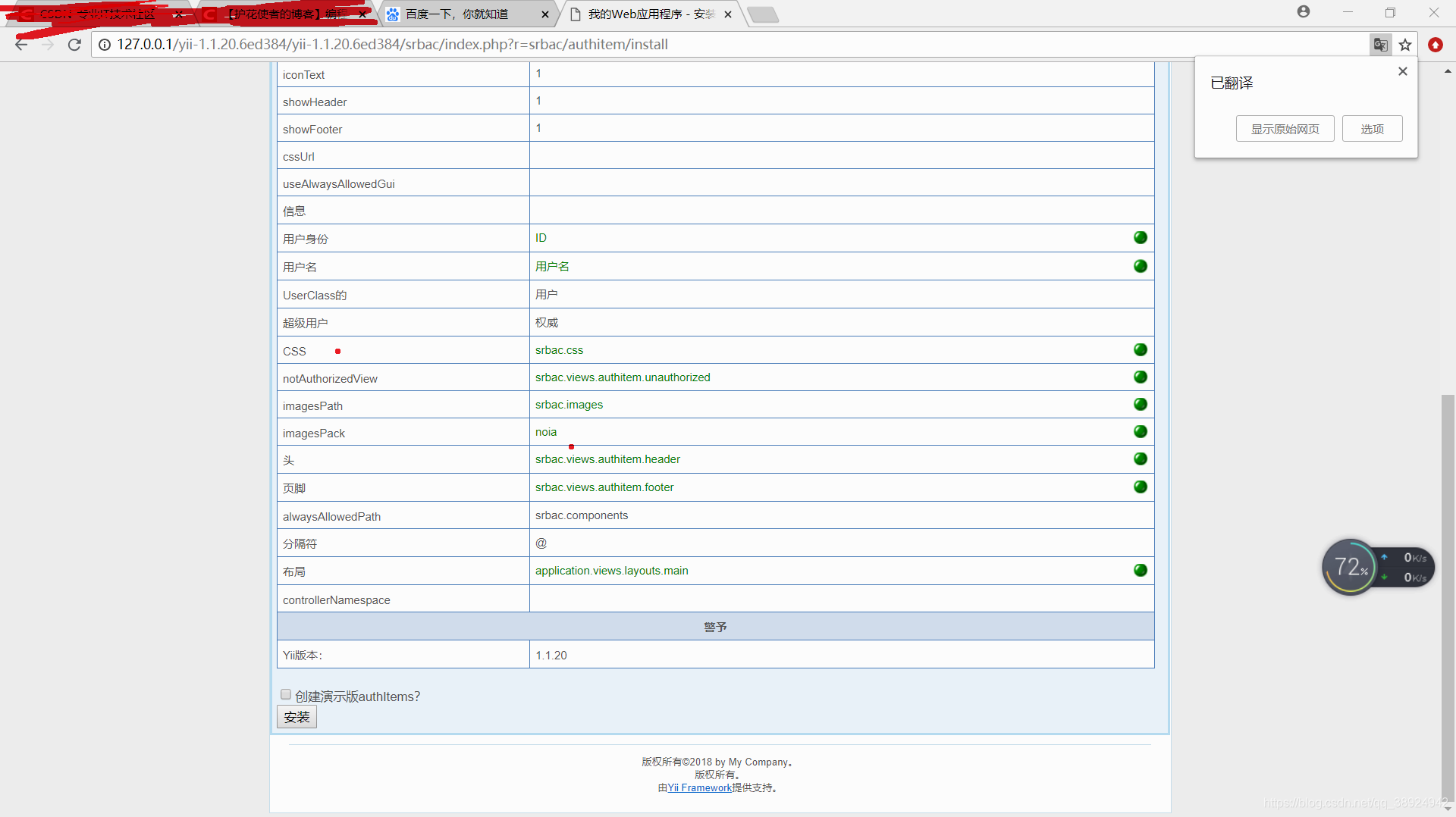Click the 超级用户 label
This screenshot has height=817, width=1456.
[x=305, y=324]
